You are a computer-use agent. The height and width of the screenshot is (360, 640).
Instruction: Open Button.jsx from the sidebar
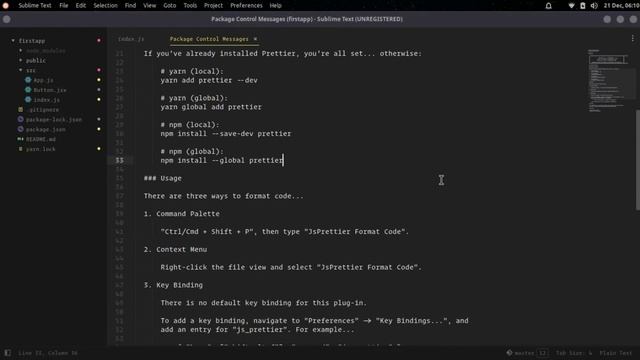pos(50,90)
